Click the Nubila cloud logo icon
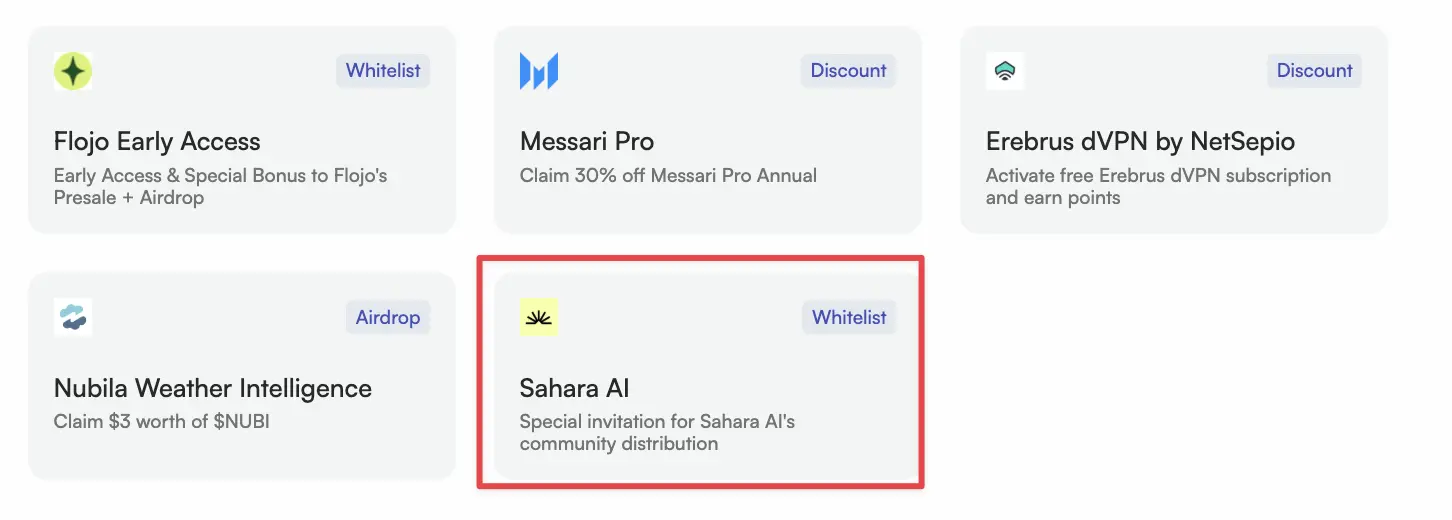Image resolution: width=1452 pixels, height=520 pixels. (x=73, y=317)
